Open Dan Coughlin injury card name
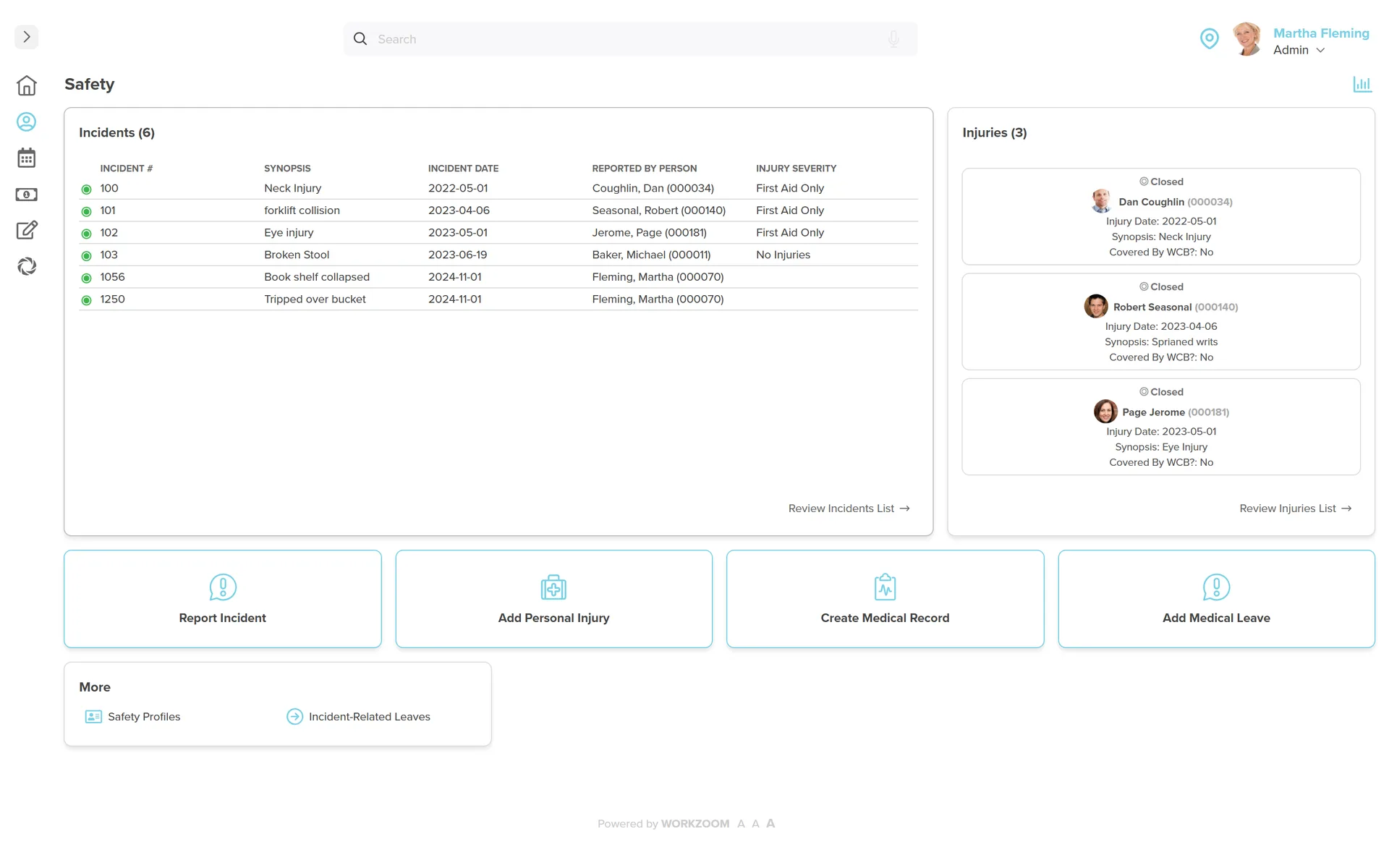Image resolution: width=1389 pixels, height=868 pixels. [x=1151, y=202]
